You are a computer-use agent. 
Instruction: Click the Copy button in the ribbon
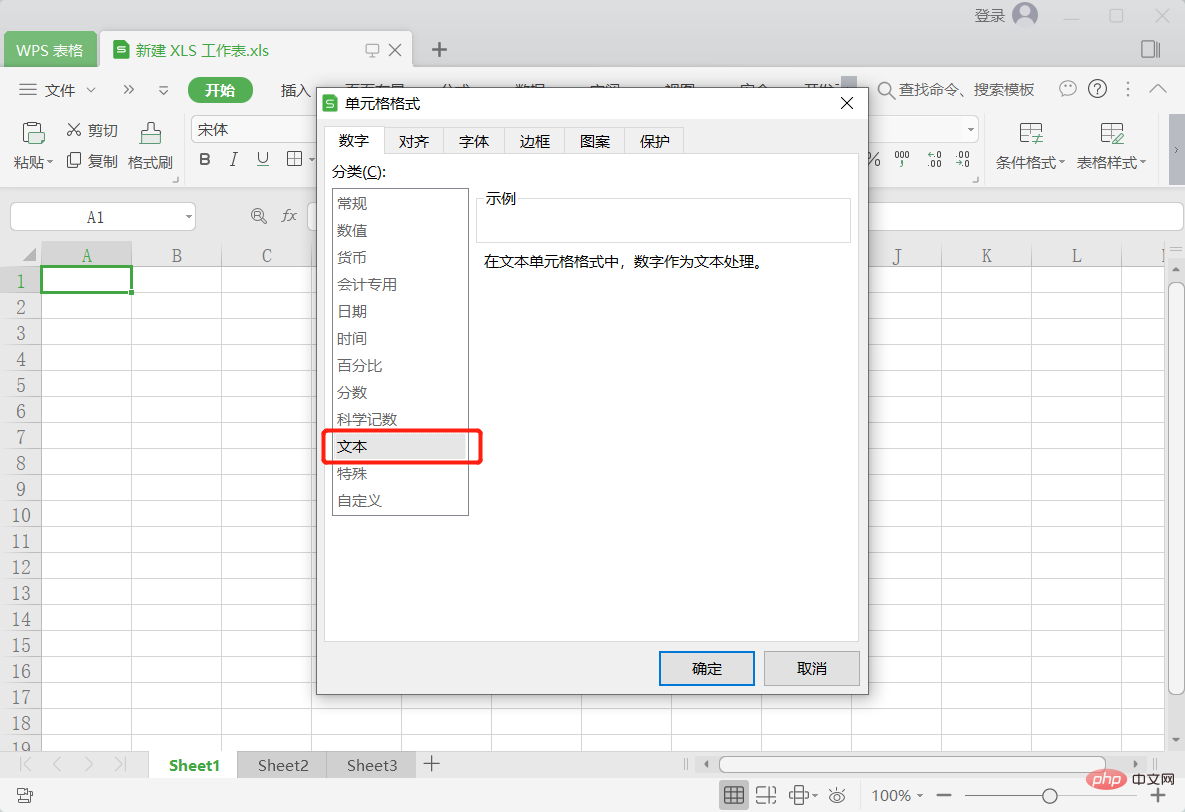91,161
